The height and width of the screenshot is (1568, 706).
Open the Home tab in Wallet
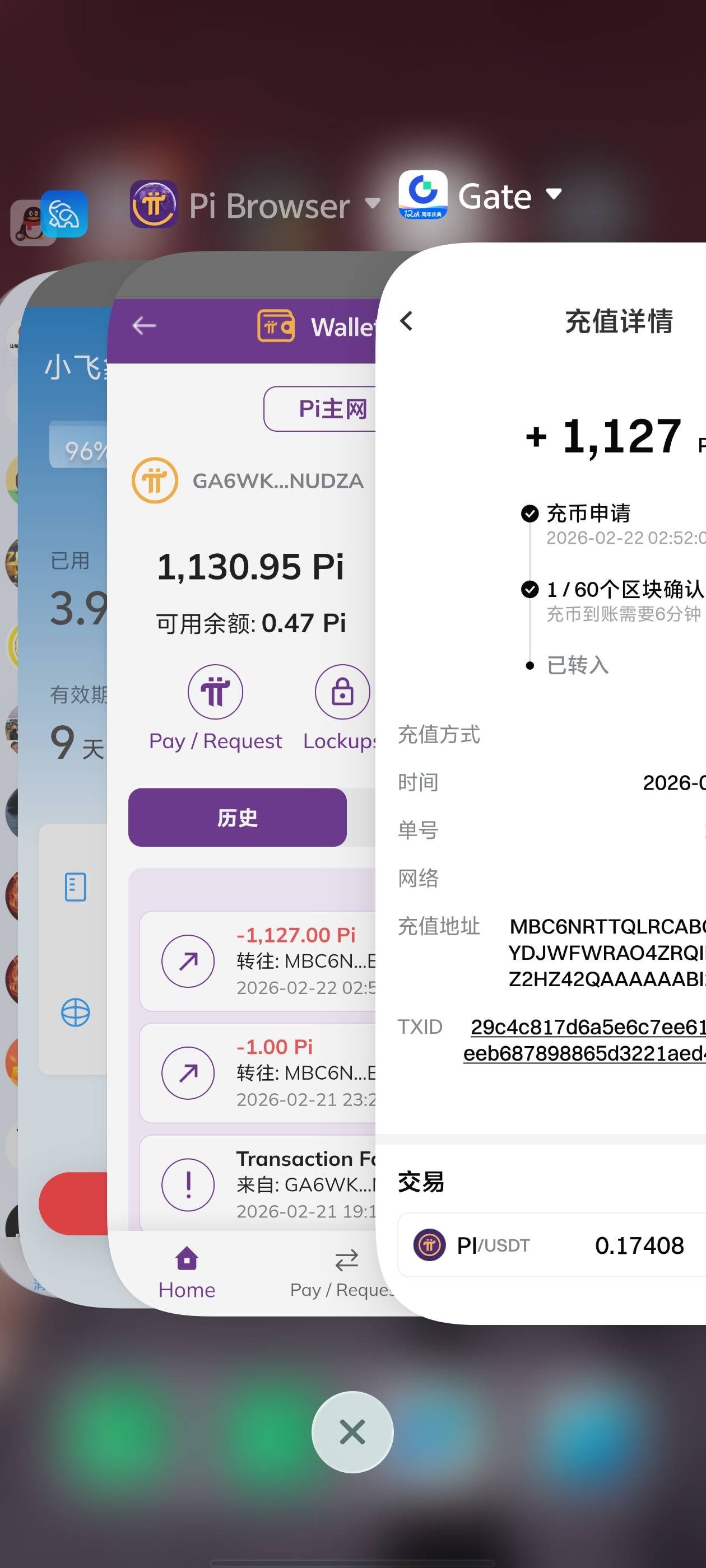(x=187, y=1273)
